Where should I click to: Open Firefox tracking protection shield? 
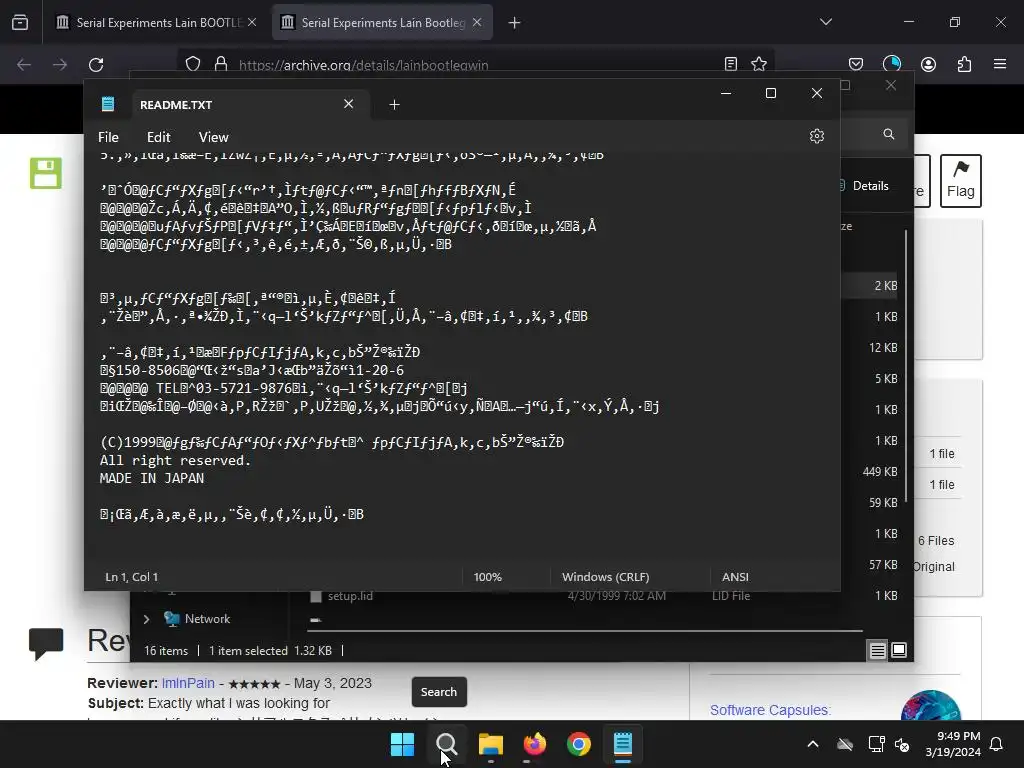click(193, 64)
